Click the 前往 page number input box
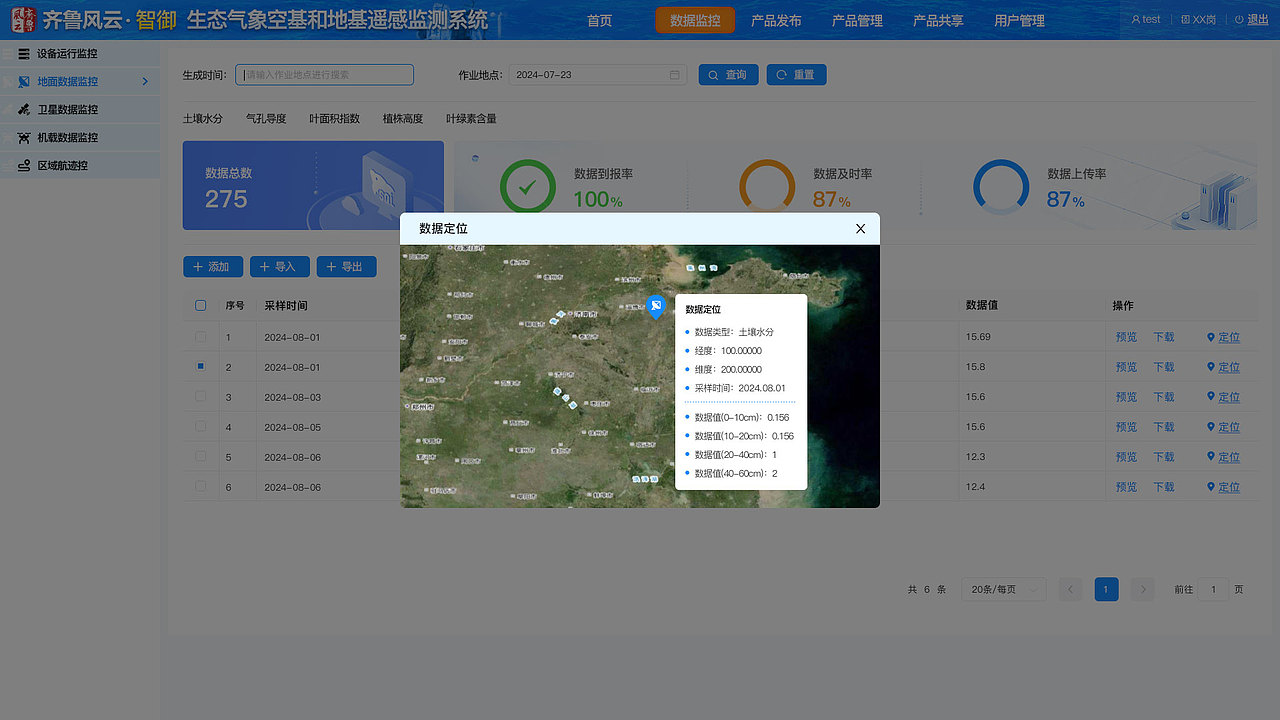Screen dimensions: 1280x720 click(x=1213, y=590)
